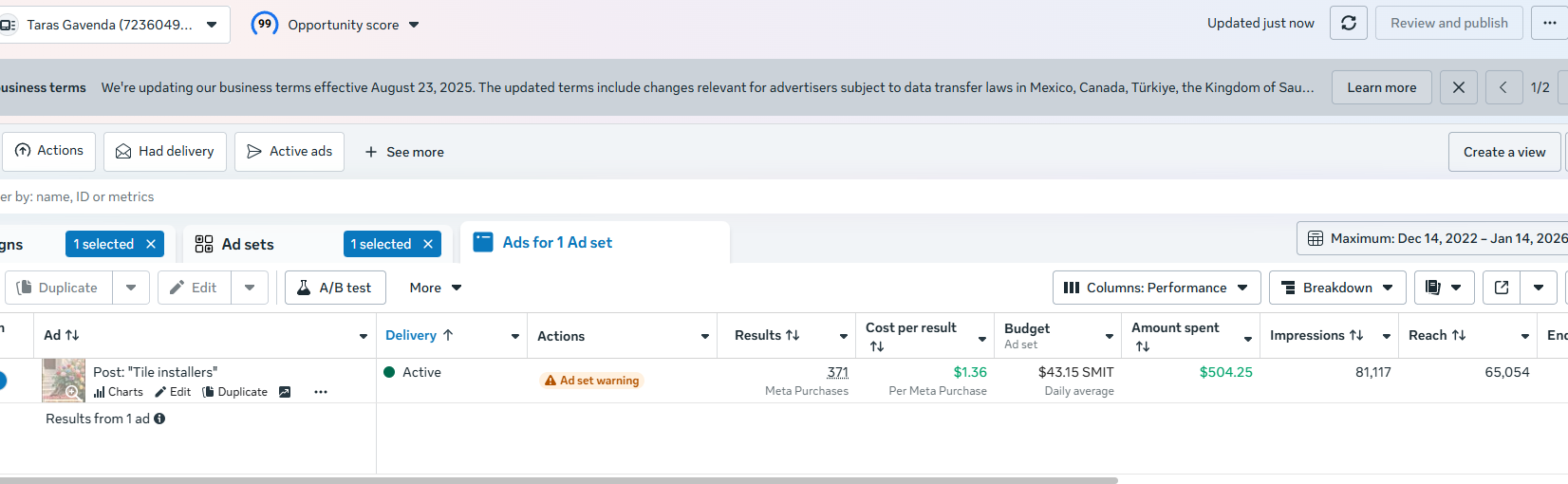
Task: Open the A/B test flask button
Action: click(335, 288)
